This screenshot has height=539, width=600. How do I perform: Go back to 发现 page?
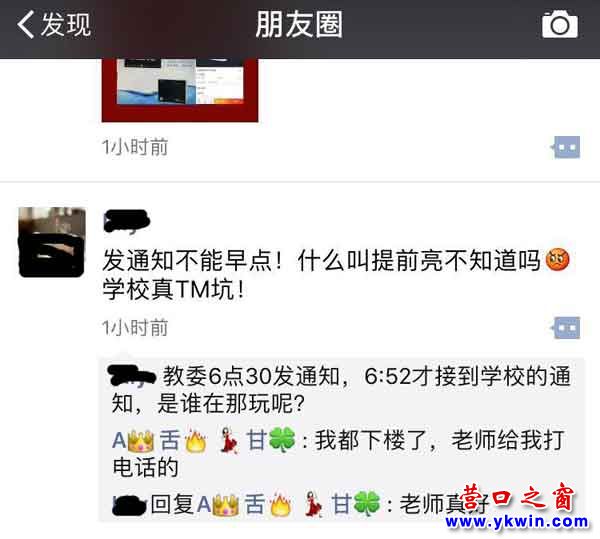point(54,25)
